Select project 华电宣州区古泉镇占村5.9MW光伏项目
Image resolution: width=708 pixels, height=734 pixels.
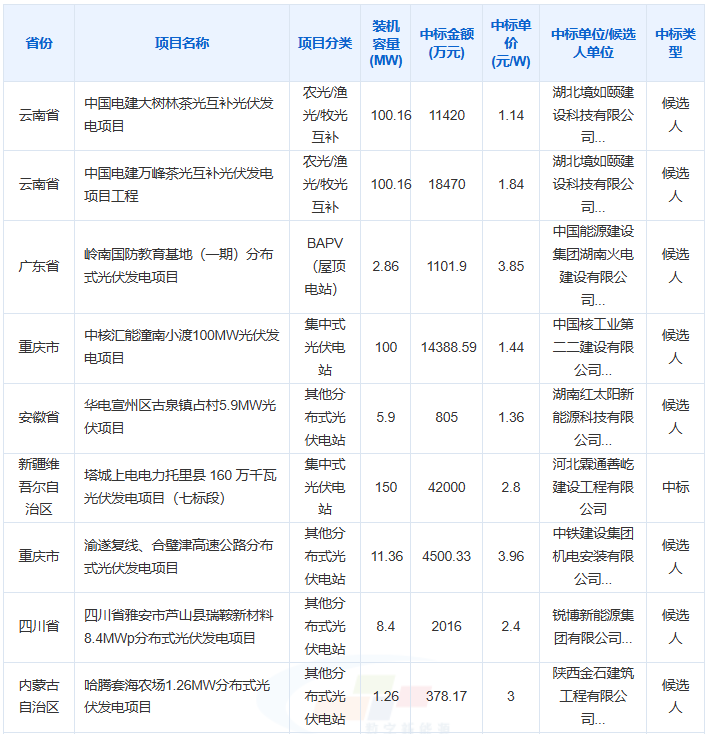click(180, 417)
